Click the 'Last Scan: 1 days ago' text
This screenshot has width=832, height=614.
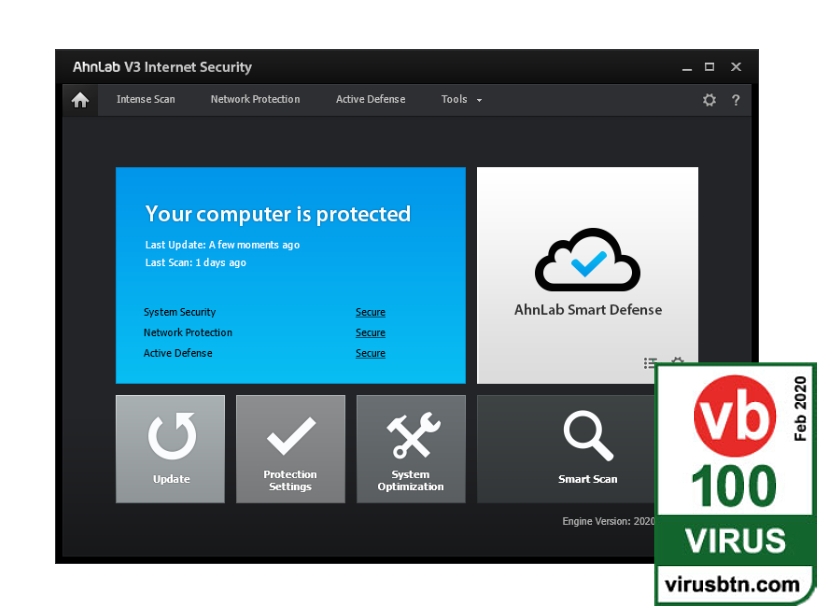[x=196, y=263]
